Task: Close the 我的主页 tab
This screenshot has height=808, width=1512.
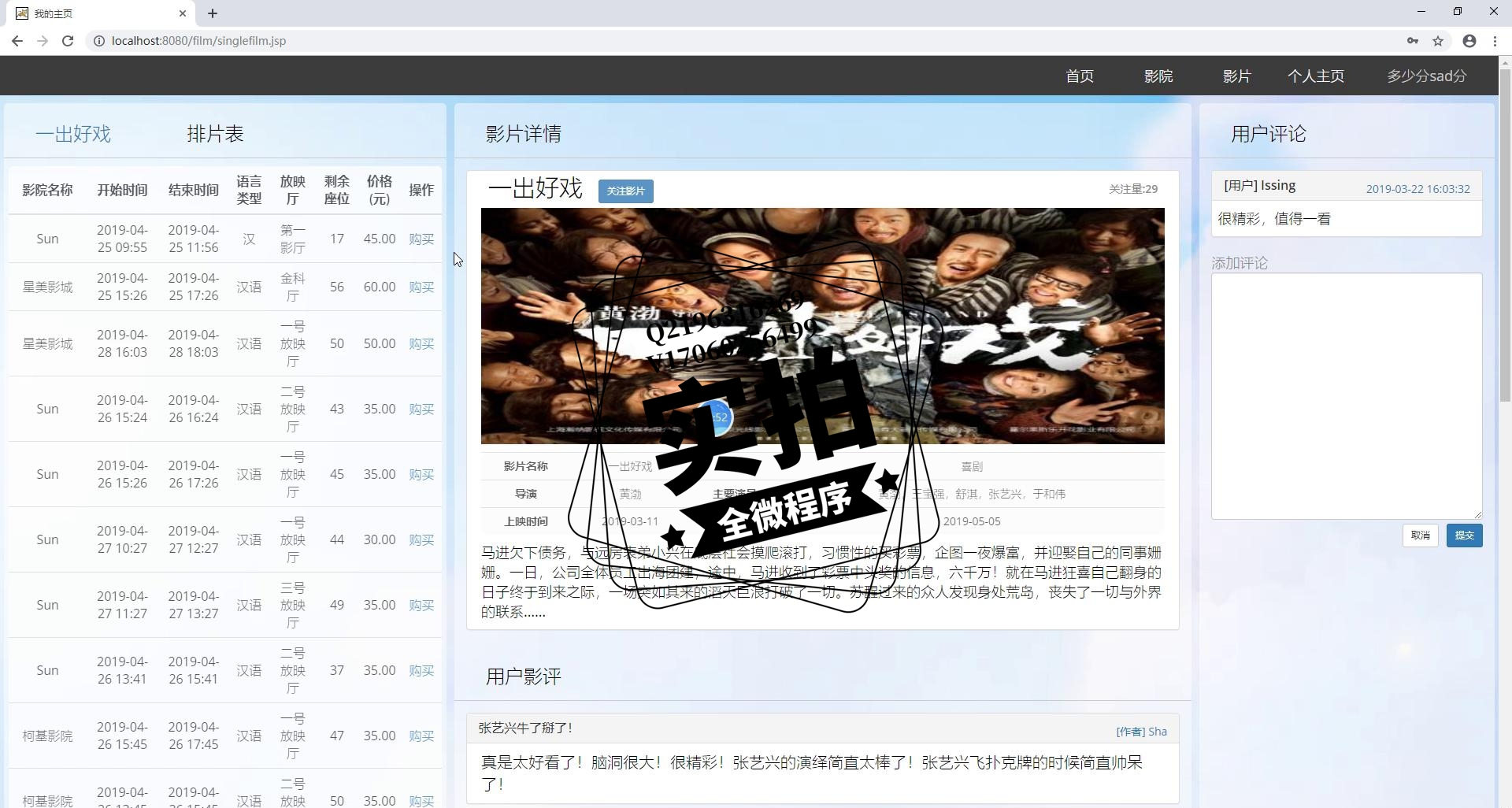Action: tap(183, 13)
